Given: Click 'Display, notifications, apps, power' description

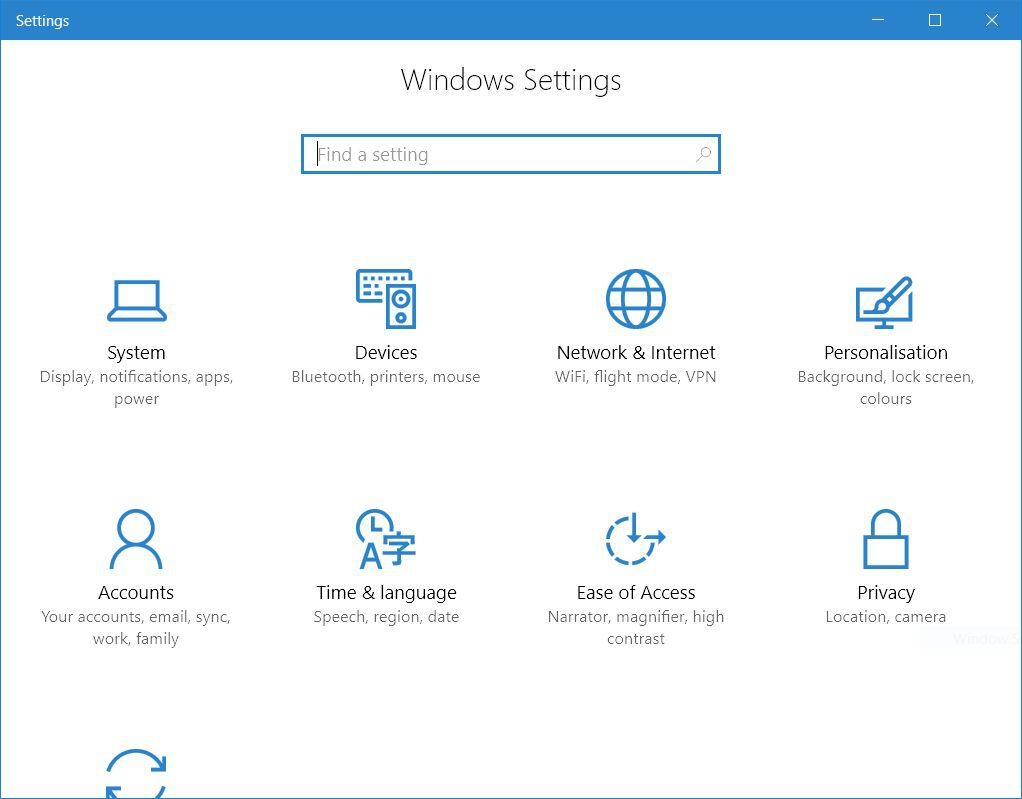Looking at the screenshot, I should (x=136, y=388).
